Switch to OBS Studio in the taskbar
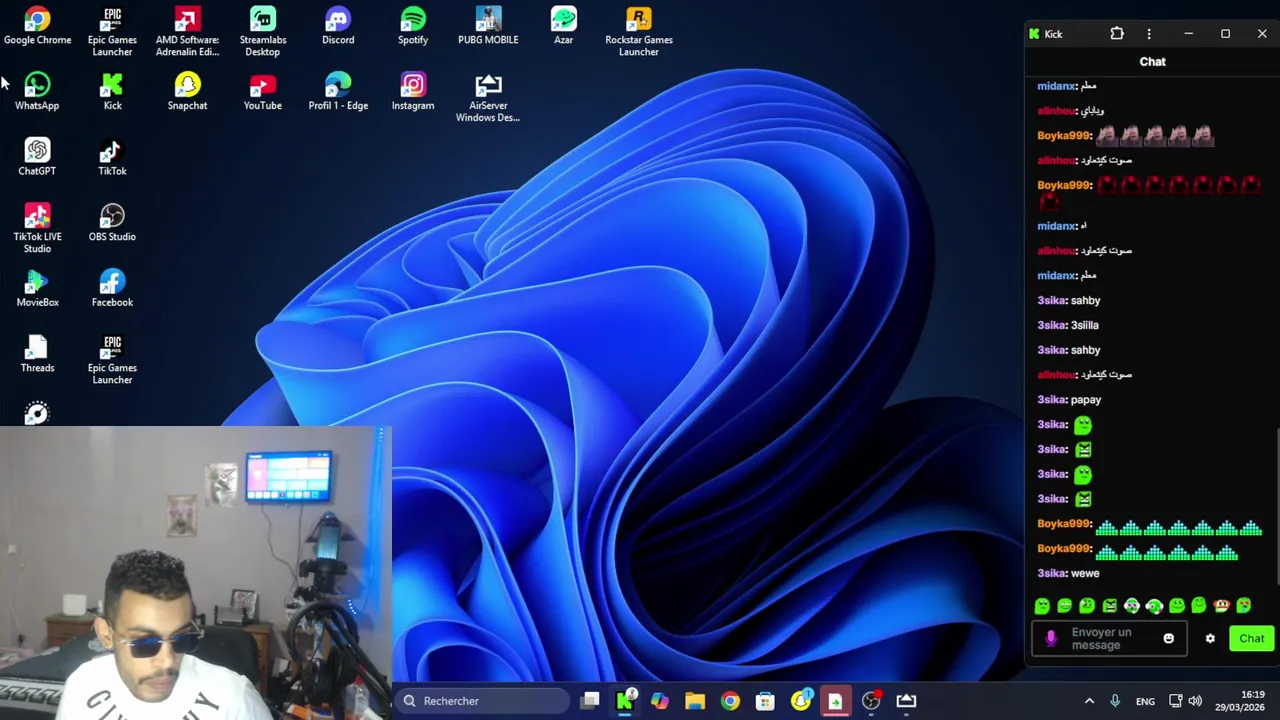Image resolution: width=1280 pixels, height=720 pixels. pos(871,701)
